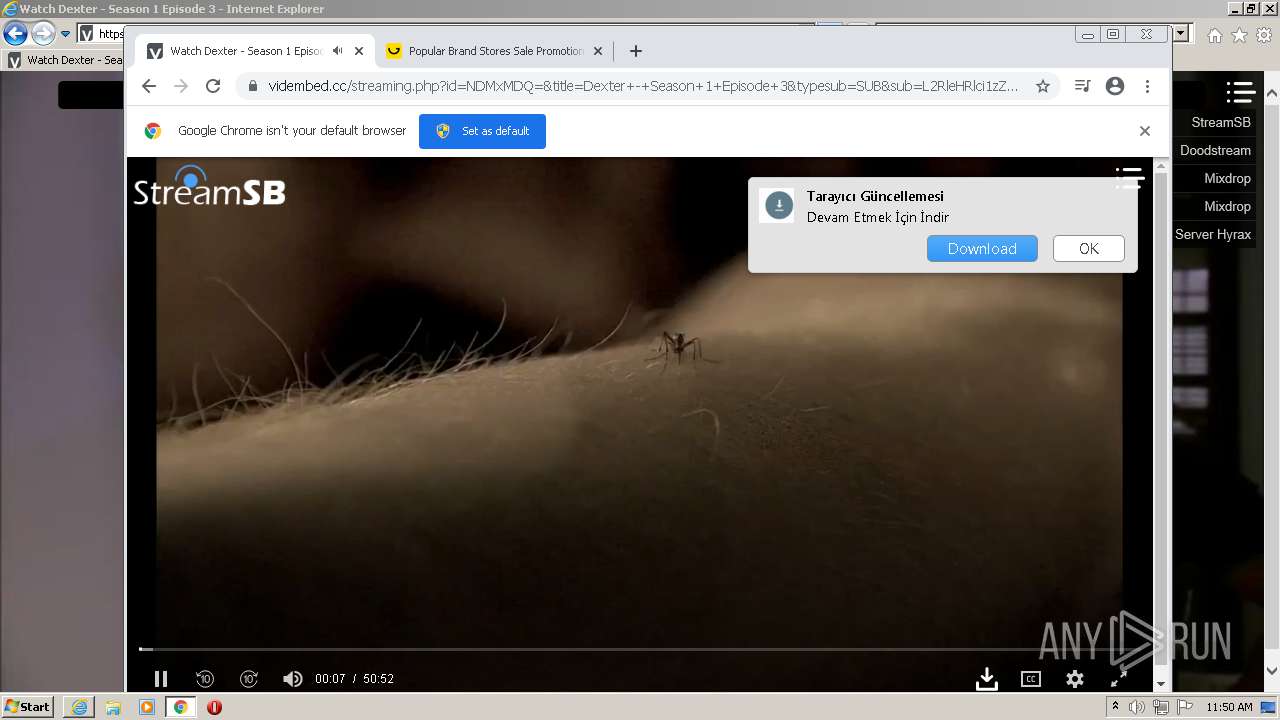Viewport: 1280px width, 720px height.
Task: Reload the Chrome page
Action: coord(213,86)
